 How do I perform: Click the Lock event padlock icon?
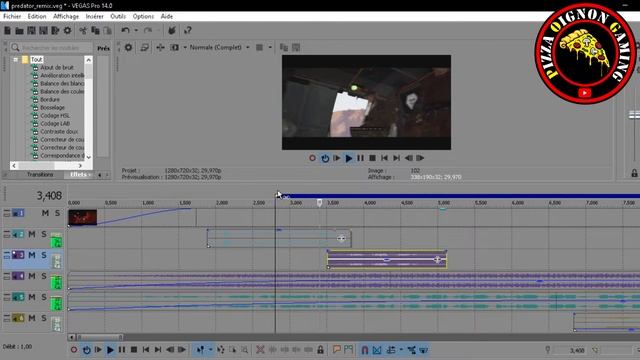click(x=320, y=350)
